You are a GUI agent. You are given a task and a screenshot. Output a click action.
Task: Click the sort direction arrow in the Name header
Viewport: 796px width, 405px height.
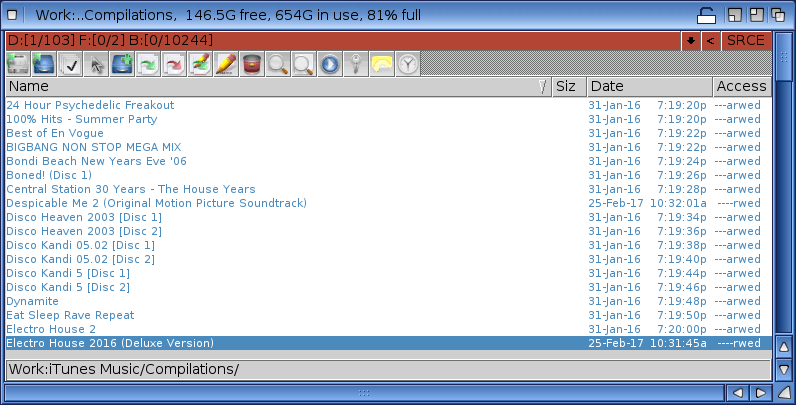click(542, 87)
